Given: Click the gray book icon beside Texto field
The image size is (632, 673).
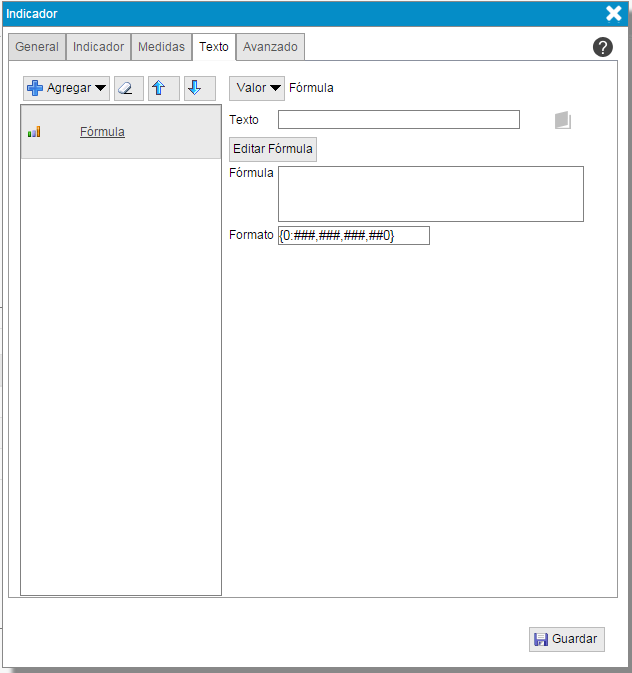Looking at the screenshot, I should (x=563, y=120).
